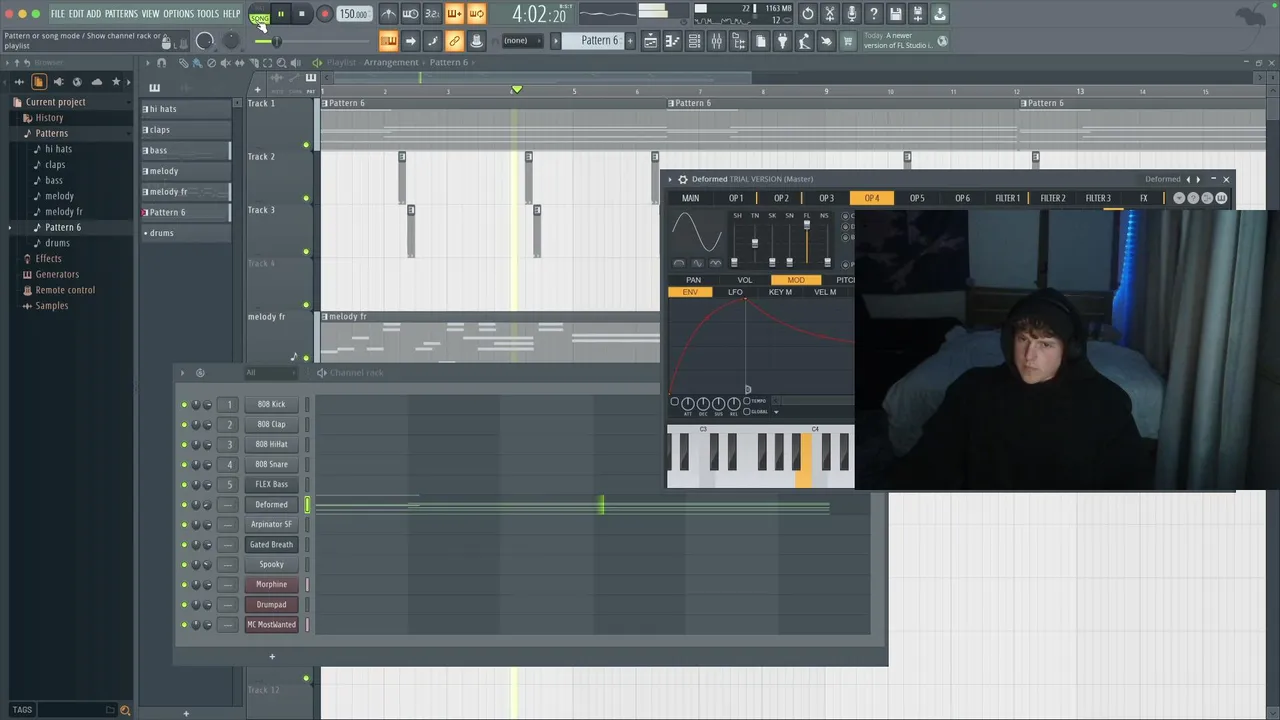This screenshot has width=1280, height=720.
Task: Mute the 808 Clap channel green light
Action: pyautogui.click(x=184, y=425)
